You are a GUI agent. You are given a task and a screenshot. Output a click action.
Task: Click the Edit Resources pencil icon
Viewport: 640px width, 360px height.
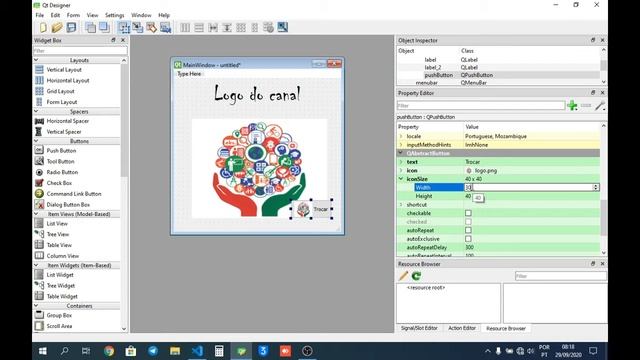[x=403, y=276]
